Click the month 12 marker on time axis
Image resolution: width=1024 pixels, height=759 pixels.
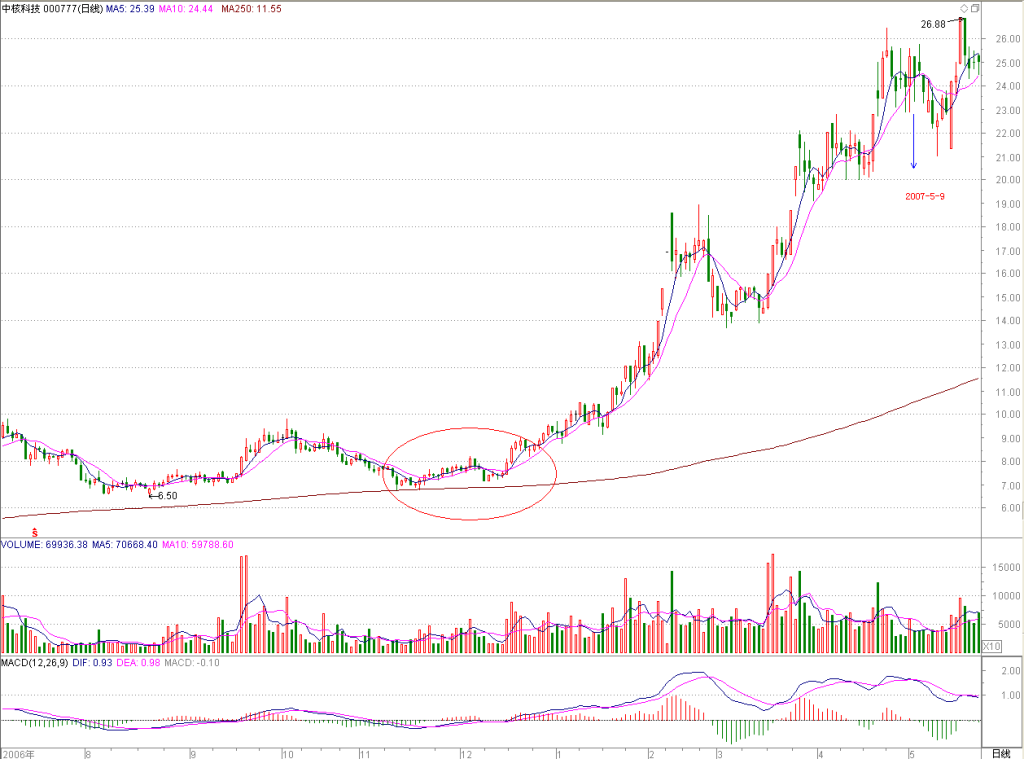[x=466, y=754]
